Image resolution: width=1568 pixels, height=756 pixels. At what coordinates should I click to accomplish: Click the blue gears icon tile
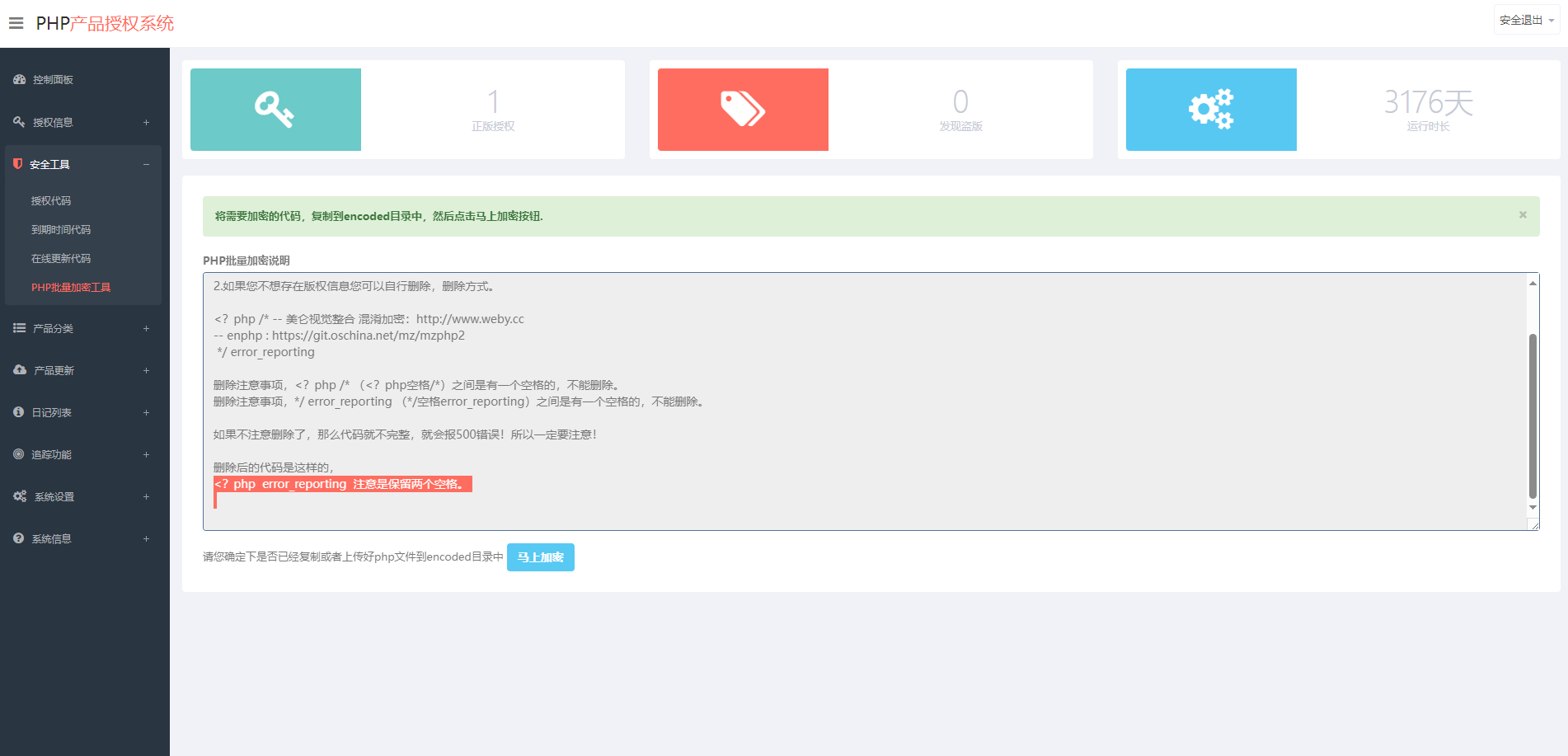(x=1210, y=110)
